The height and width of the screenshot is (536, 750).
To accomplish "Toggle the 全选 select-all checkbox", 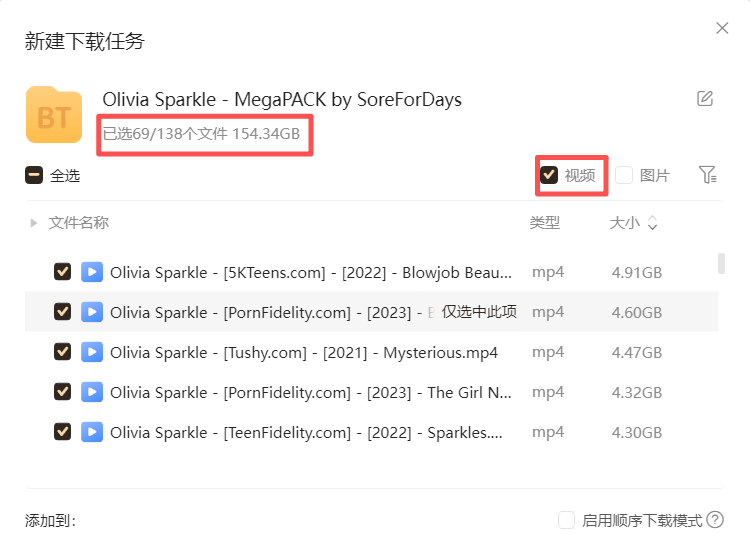I will tap(34, 175).
